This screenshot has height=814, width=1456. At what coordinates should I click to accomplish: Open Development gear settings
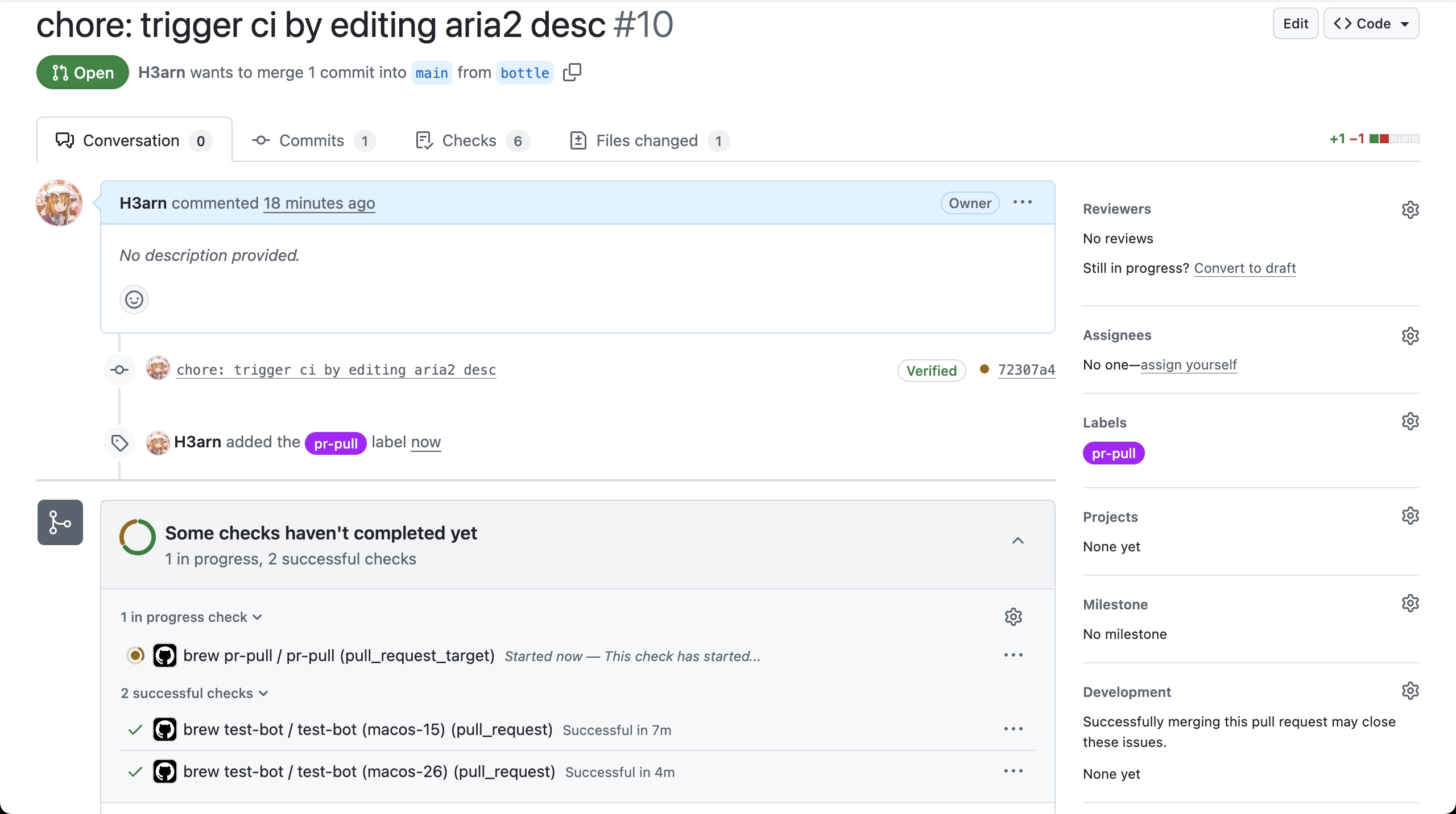point(1410,691)
